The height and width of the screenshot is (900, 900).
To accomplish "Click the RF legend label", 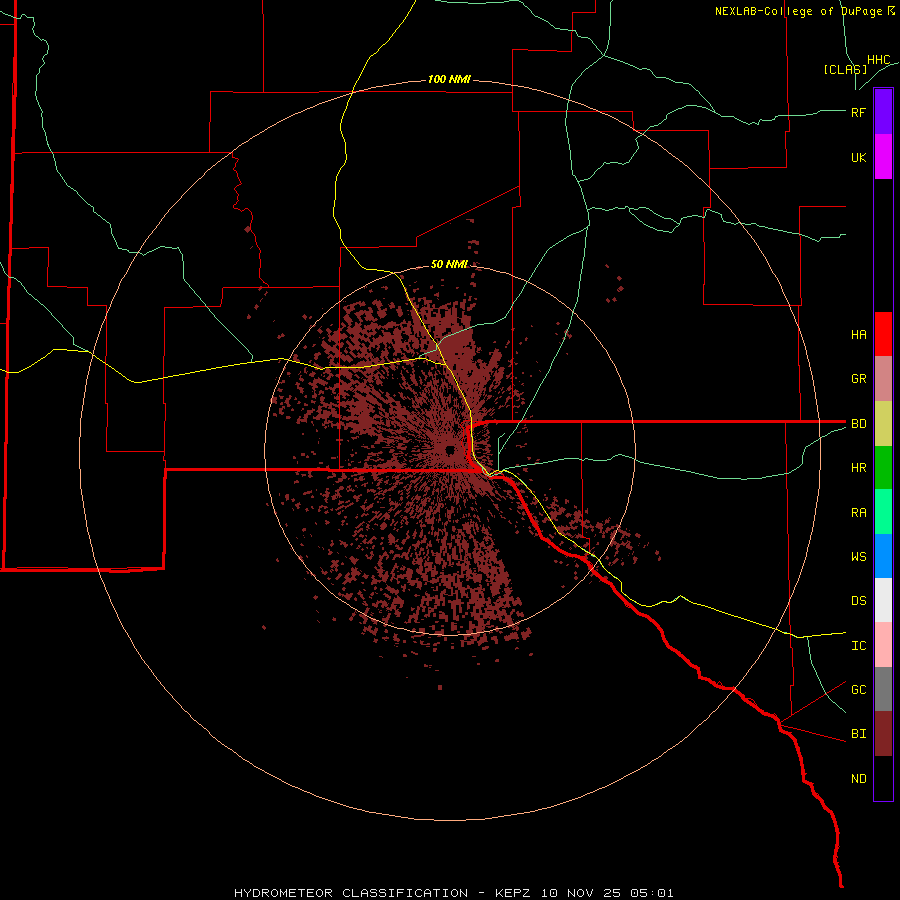I will click(x=858, y=112).
